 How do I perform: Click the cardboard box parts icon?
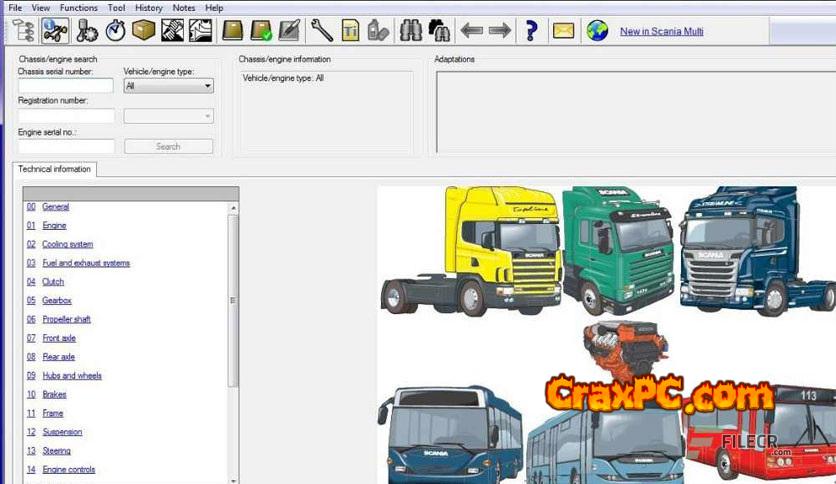pyautogui.click(x=143, y=31)
